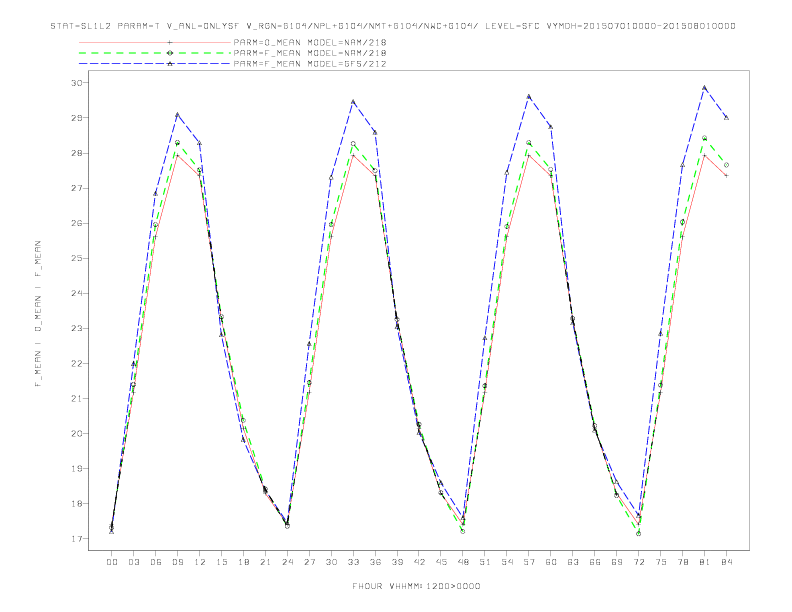
Task: Click x-axis tick label 54
Action: [507, 562]
